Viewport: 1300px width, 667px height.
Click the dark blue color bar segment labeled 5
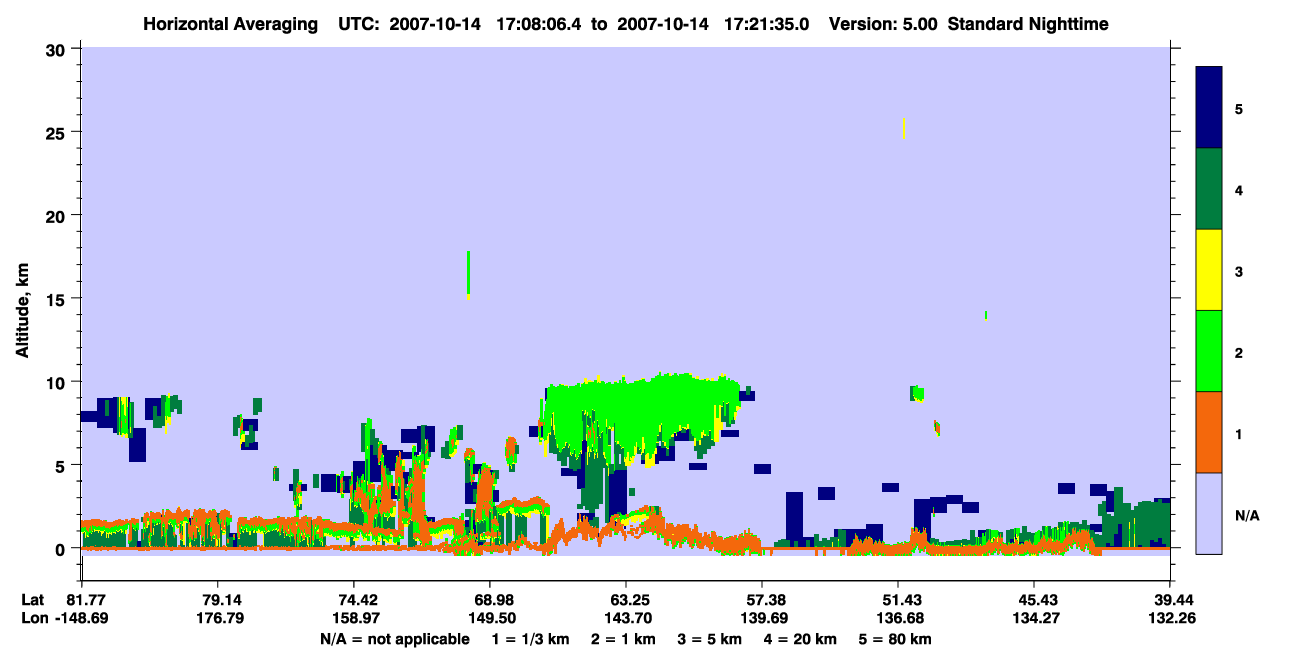click(x=1210, y=108)
